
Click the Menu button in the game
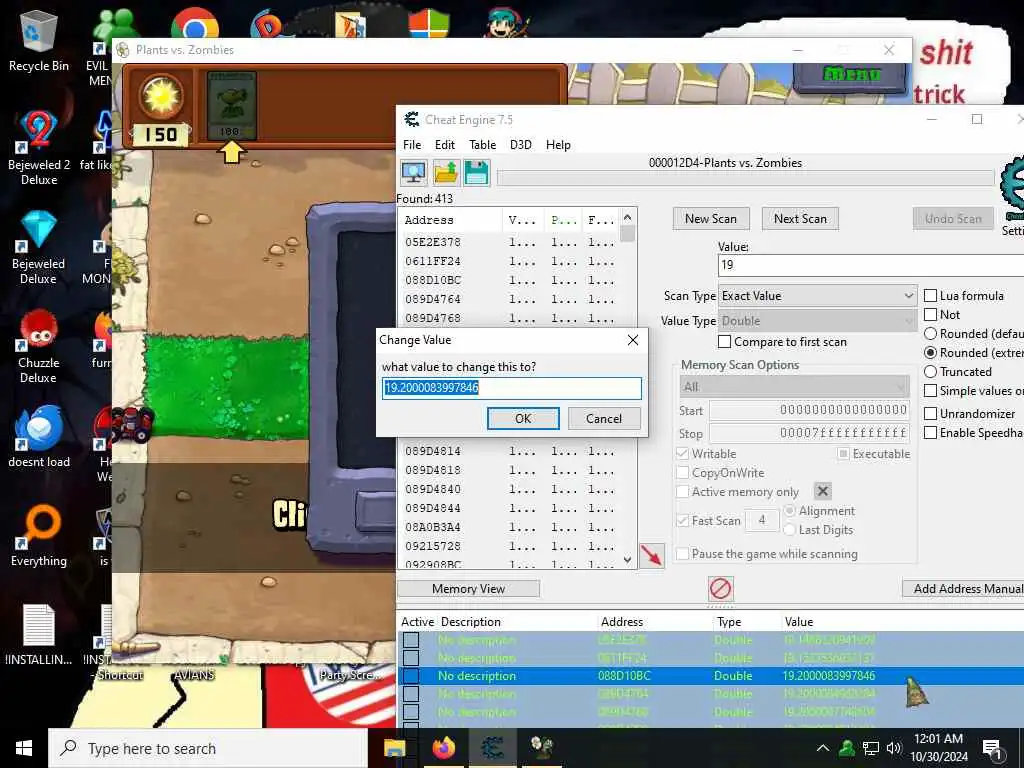point(852,74)
